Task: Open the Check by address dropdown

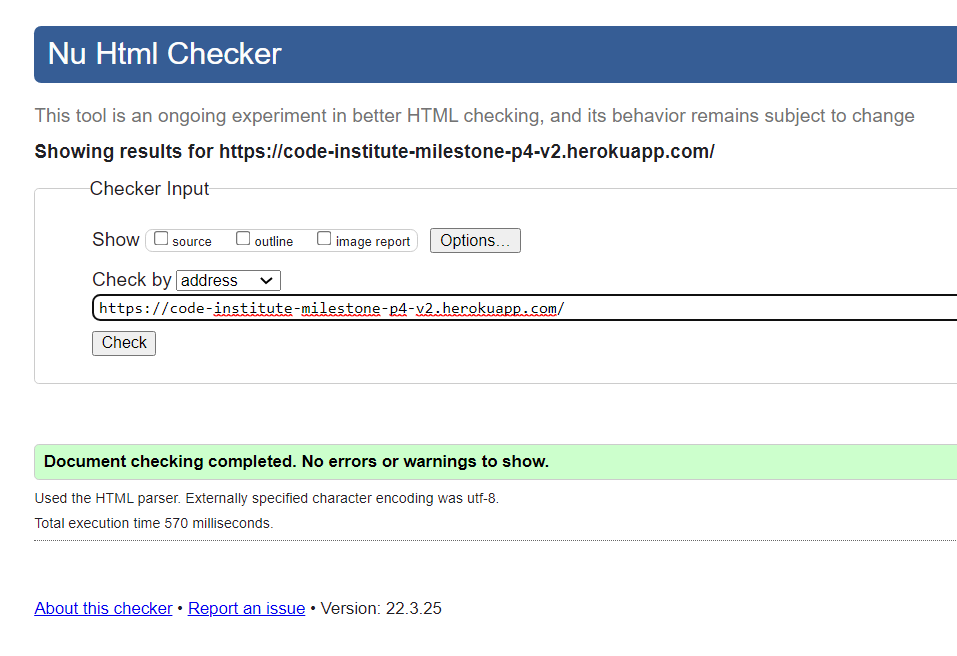Action: [228, 280]
